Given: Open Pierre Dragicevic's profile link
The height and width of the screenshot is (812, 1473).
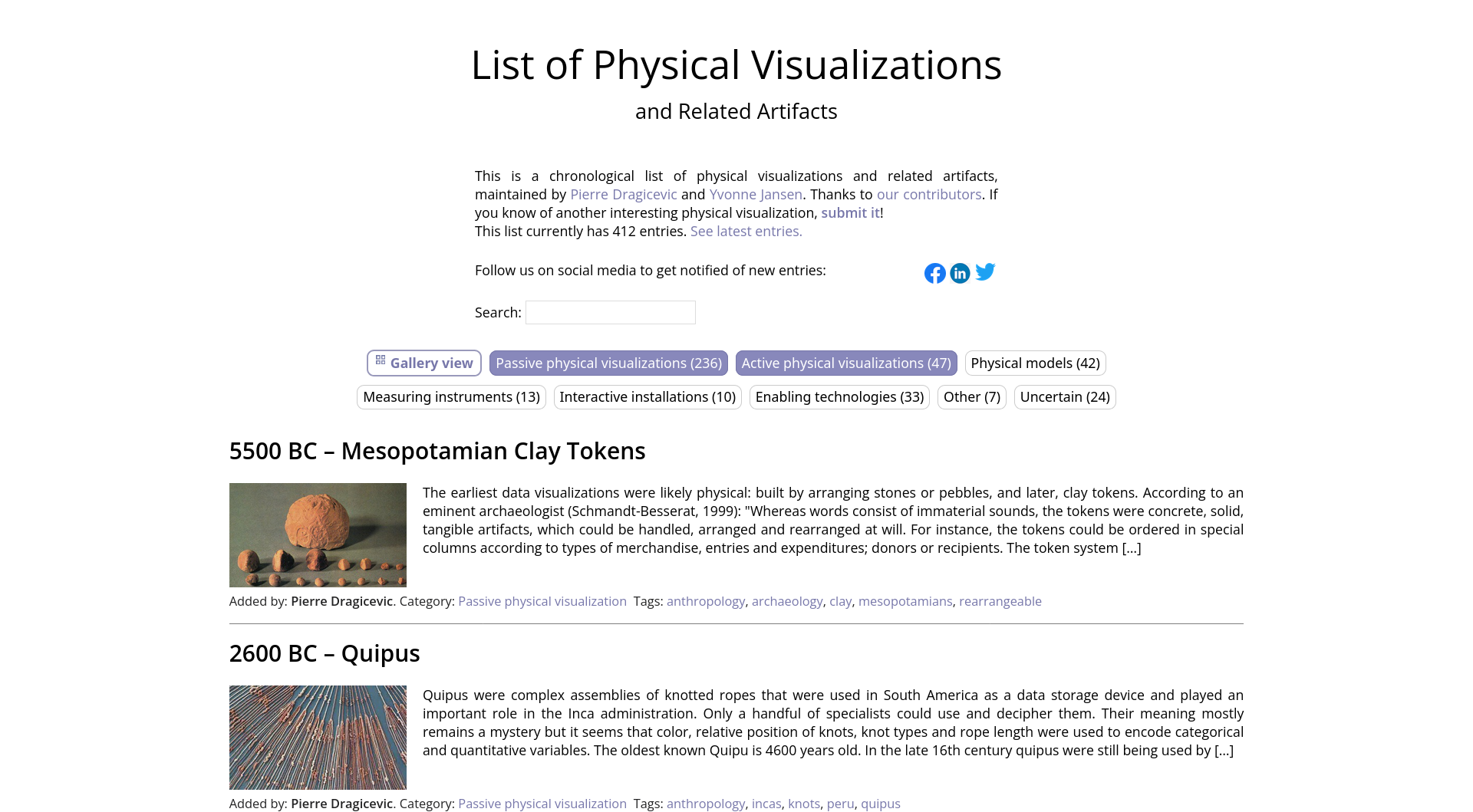Looking at the screenshot, I should pyautogui.click(x=623, y=195).
